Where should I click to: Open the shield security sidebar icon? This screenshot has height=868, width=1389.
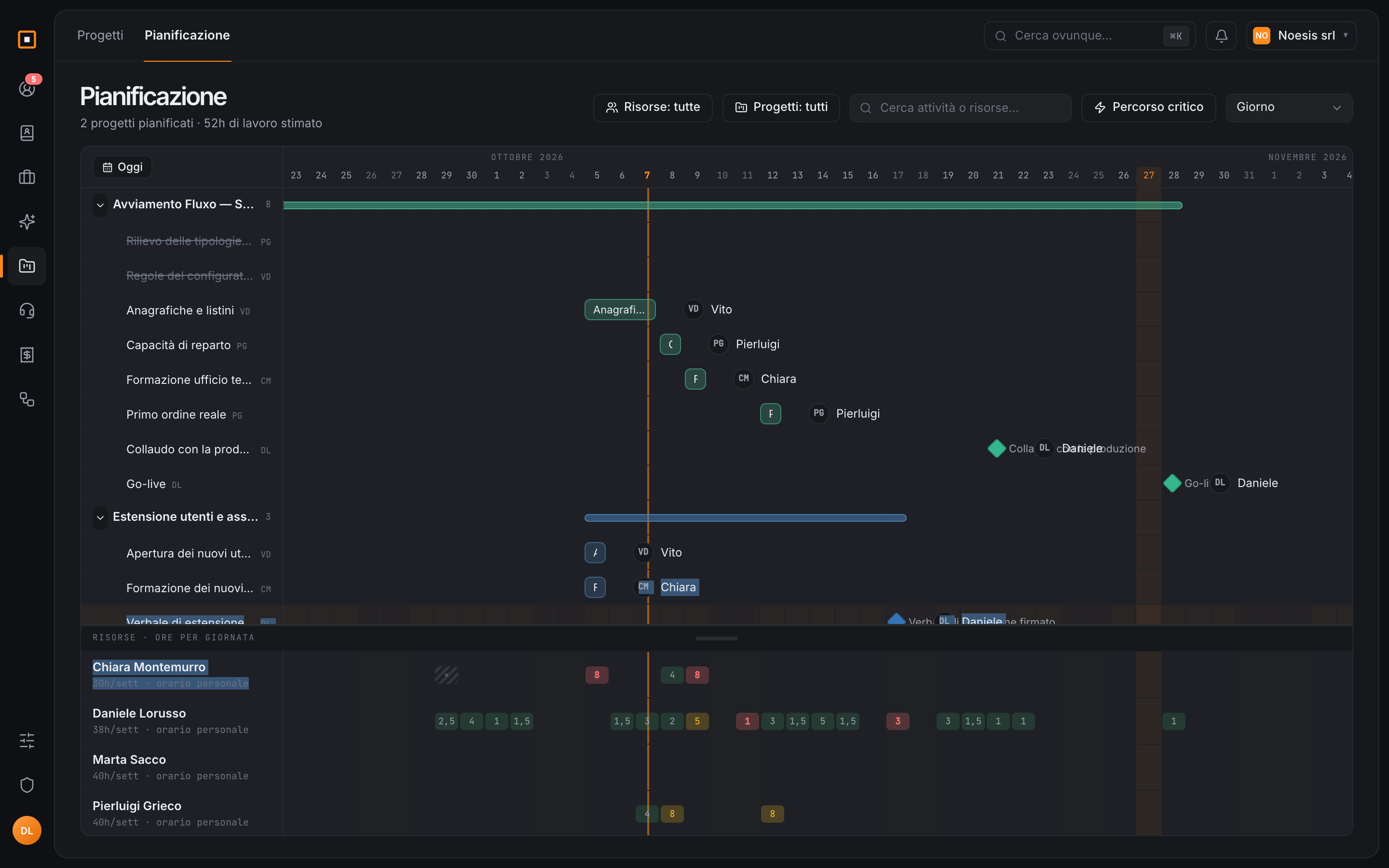27,785
